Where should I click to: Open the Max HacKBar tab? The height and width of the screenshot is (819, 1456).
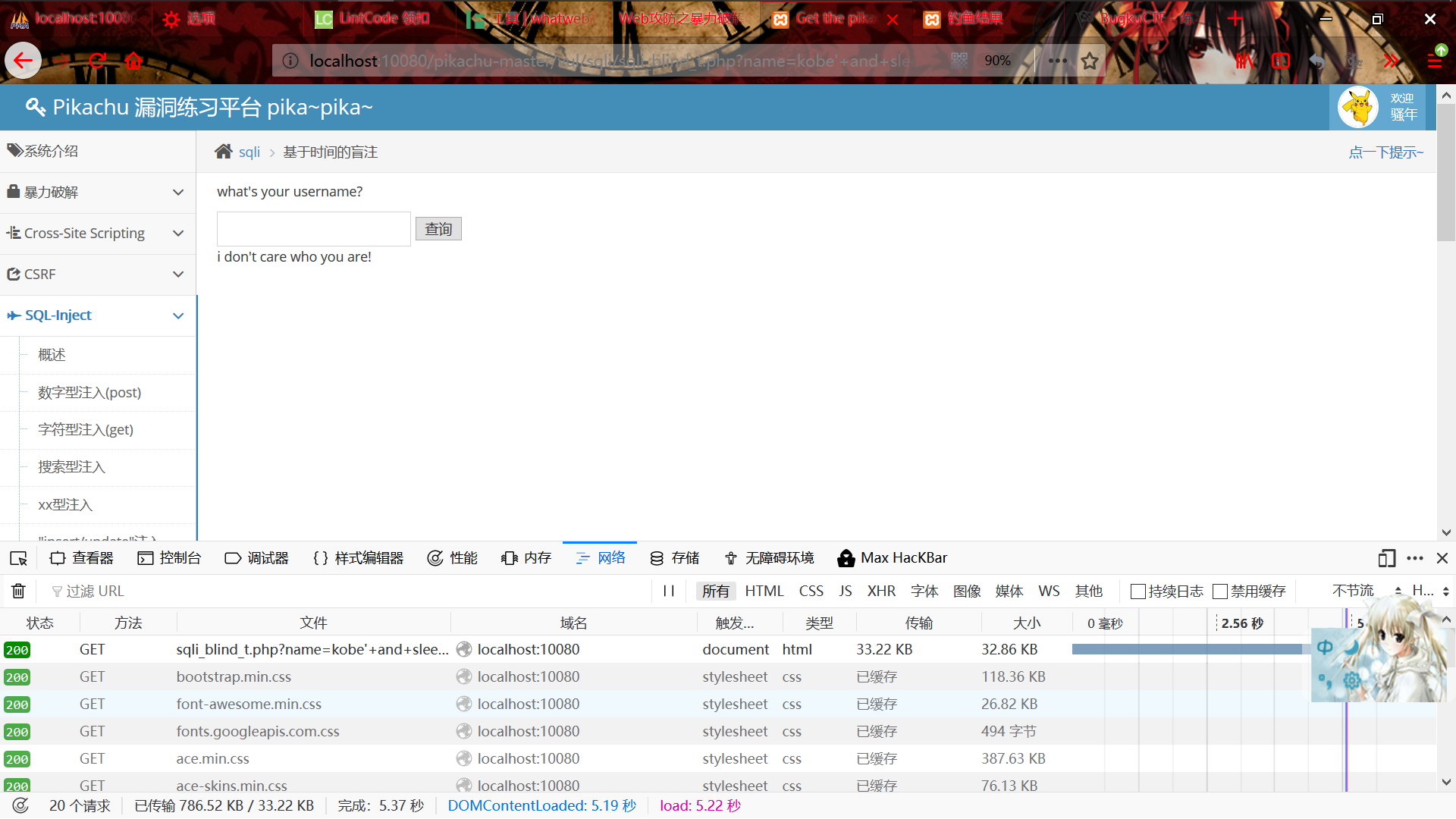893,558
